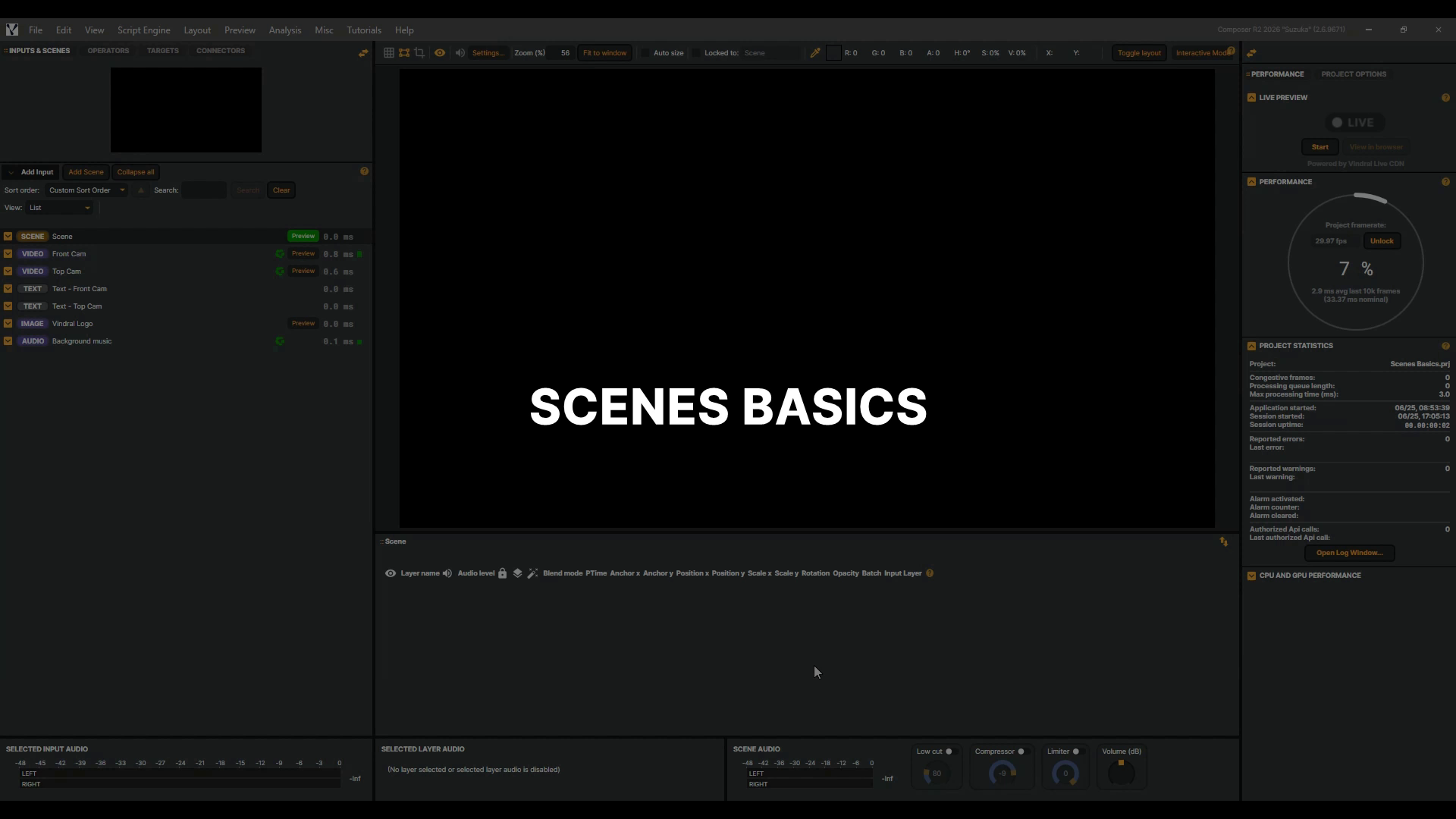Click the safe-area frame icon in preview toolbar
Image resolution: width=1456 pixels, height=819 pixels.
404,53
